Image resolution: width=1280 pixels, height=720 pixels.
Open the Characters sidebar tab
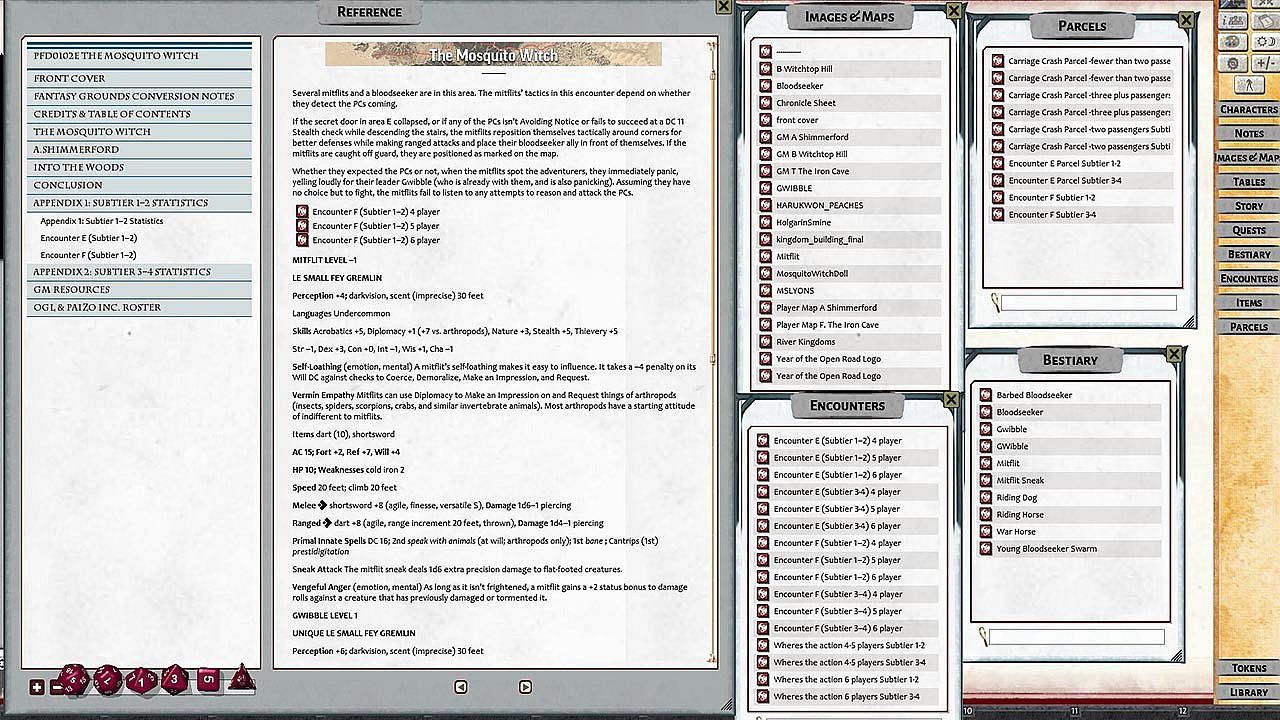[x=1248, y=109]
